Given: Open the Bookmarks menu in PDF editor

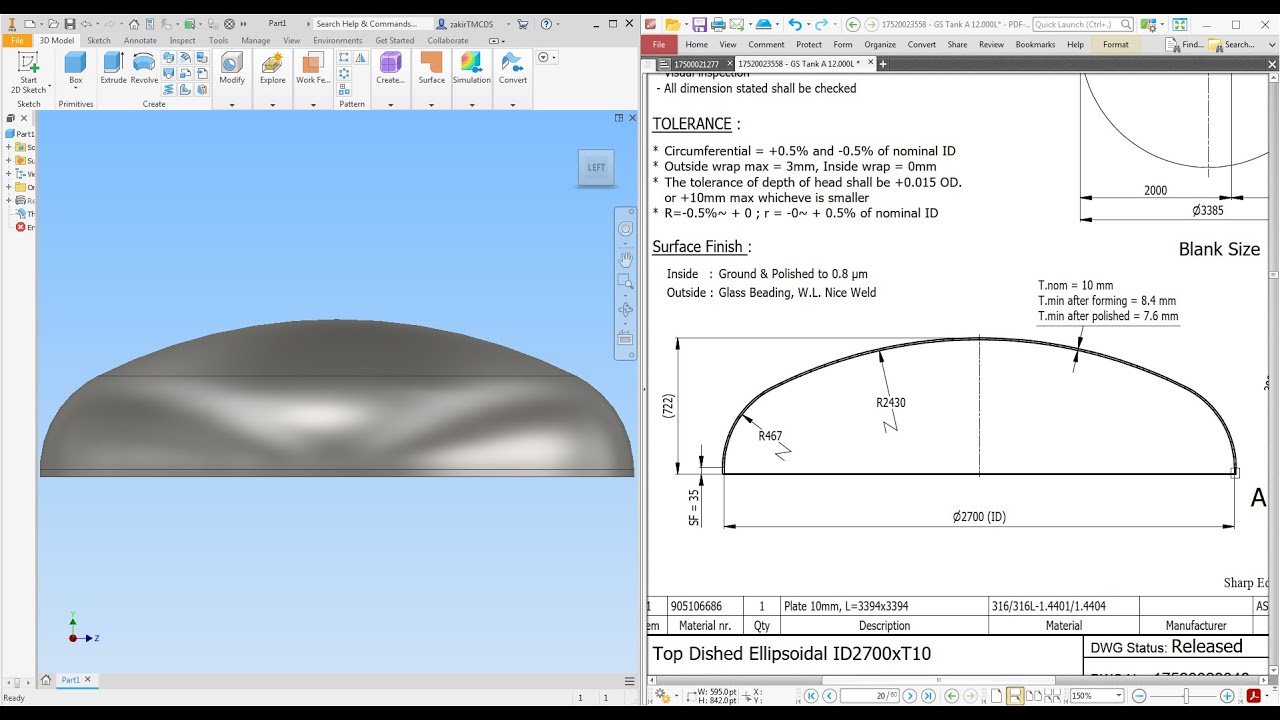Looking at the screenshot, I should [1035, 45].
